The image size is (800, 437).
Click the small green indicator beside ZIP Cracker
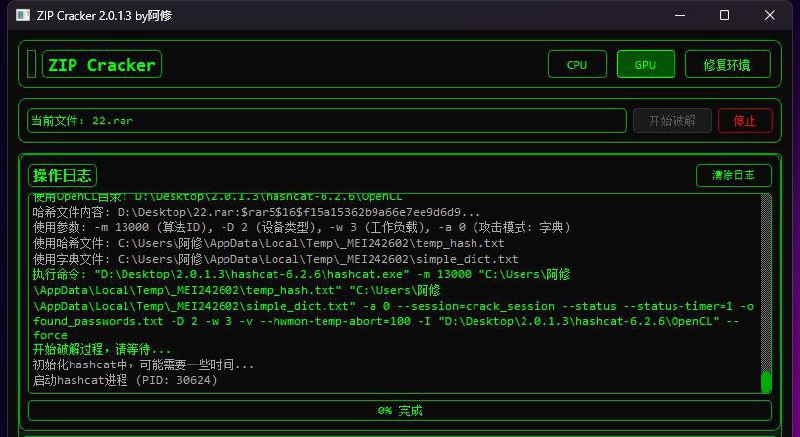point(31,65)
